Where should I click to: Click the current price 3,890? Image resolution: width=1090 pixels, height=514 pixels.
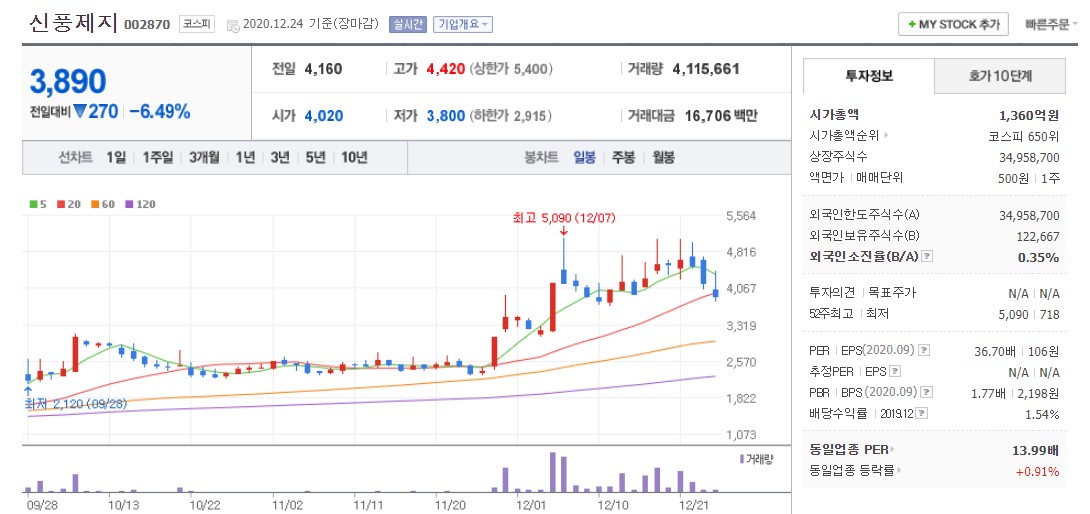[67, 81]
